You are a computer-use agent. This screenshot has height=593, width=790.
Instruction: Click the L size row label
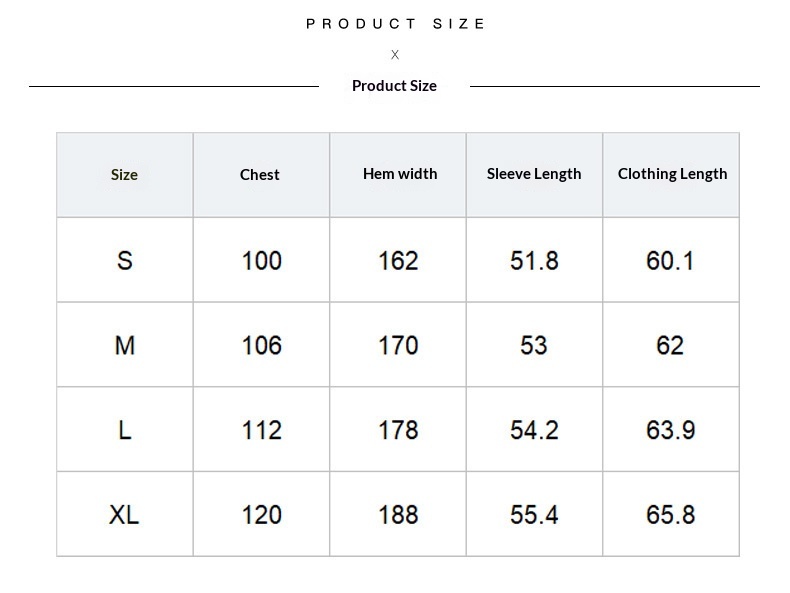click(x=125, y=430)
